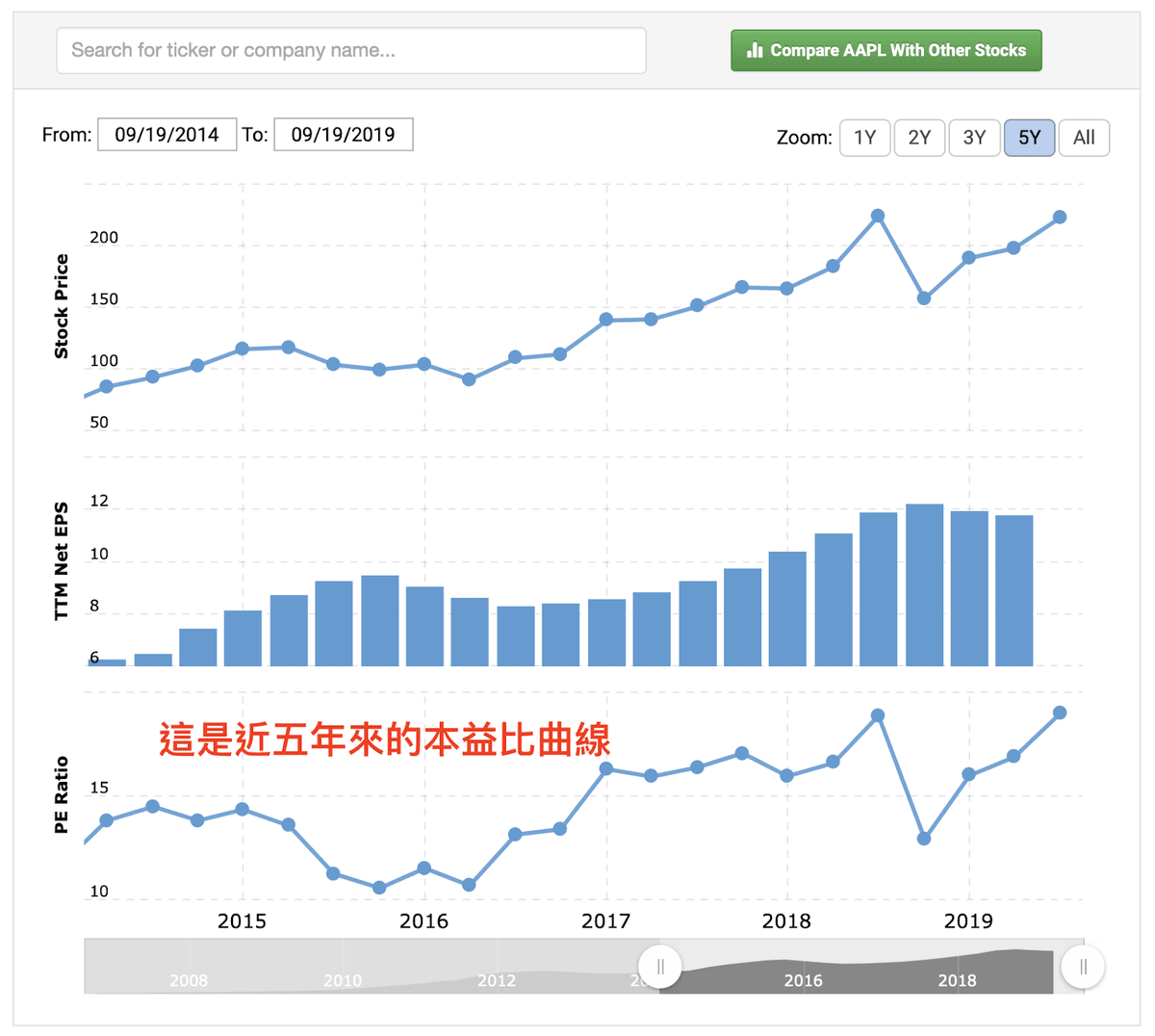Click the dip in PE Ratio near late 2018

922,838
